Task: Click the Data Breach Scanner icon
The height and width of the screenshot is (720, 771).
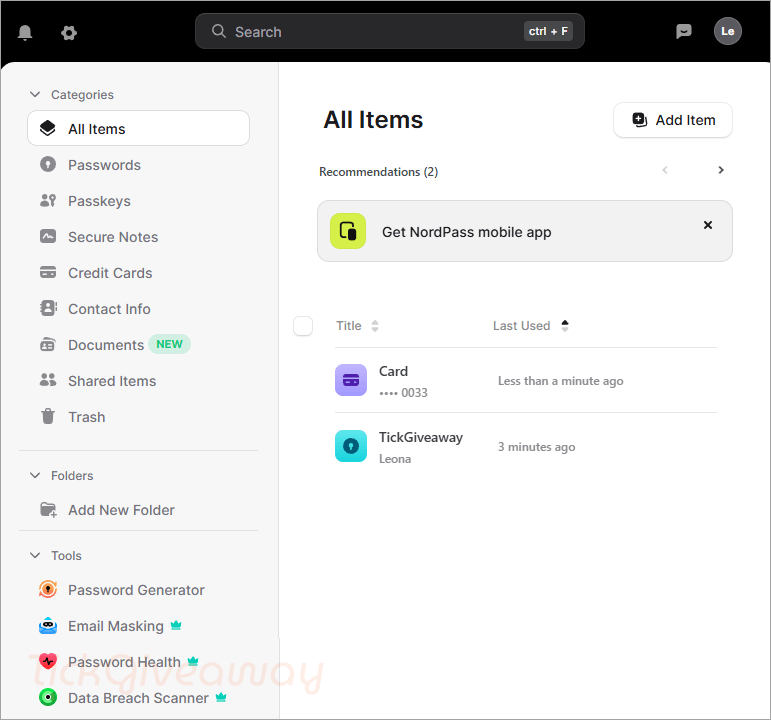Action: (48, 697)
